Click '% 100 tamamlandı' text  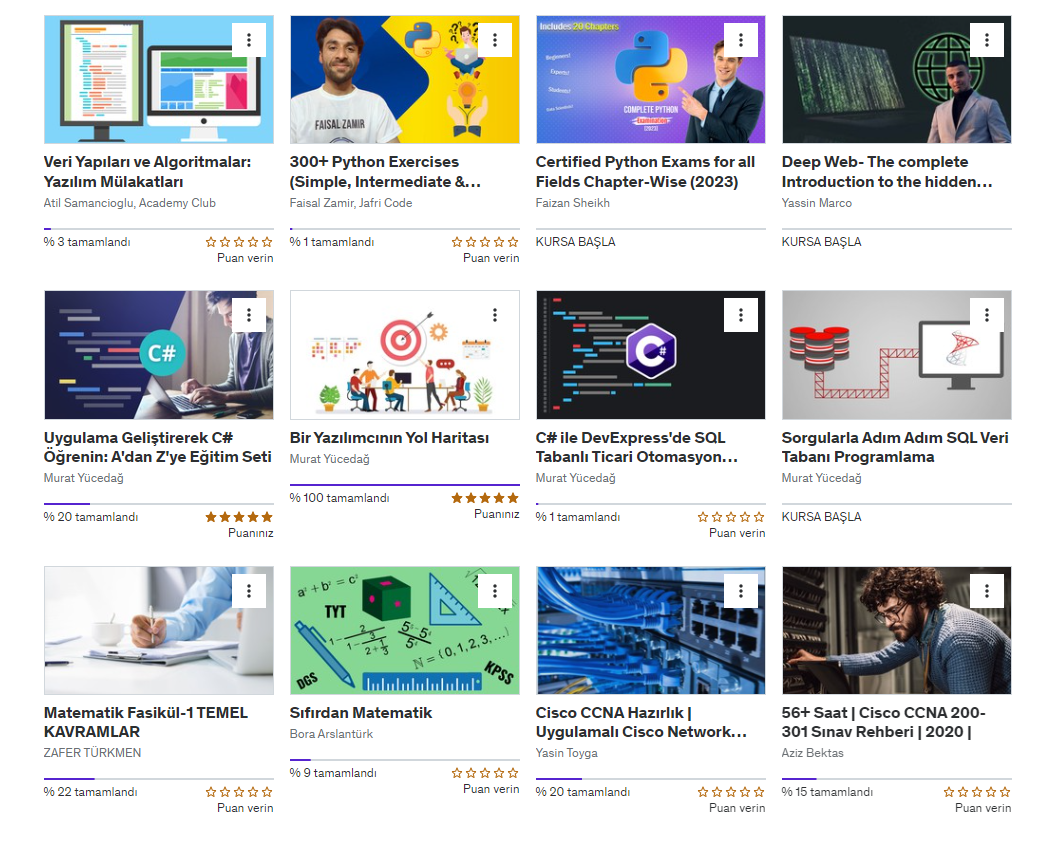(x=339, y=498)
